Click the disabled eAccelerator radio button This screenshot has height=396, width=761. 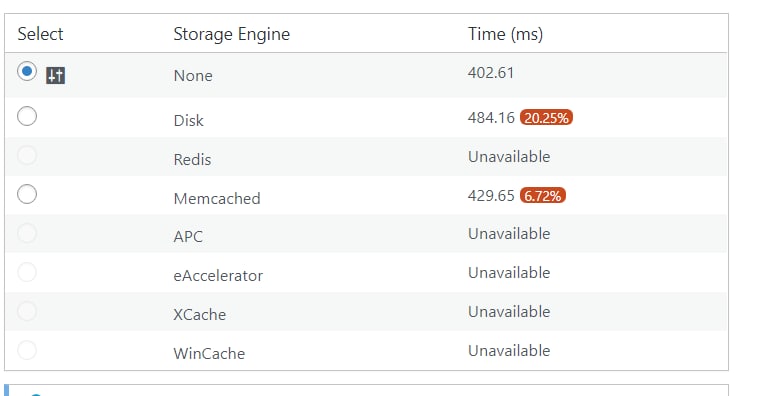coord(27,272)
